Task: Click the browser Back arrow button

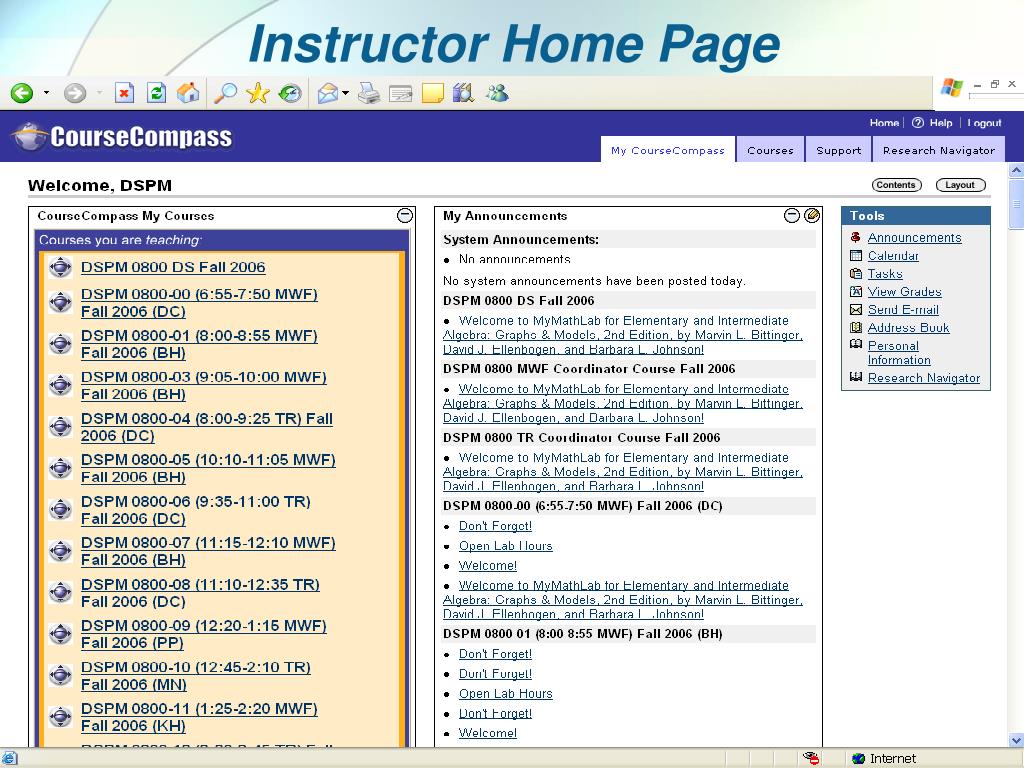Action: (x=22, y=93)
